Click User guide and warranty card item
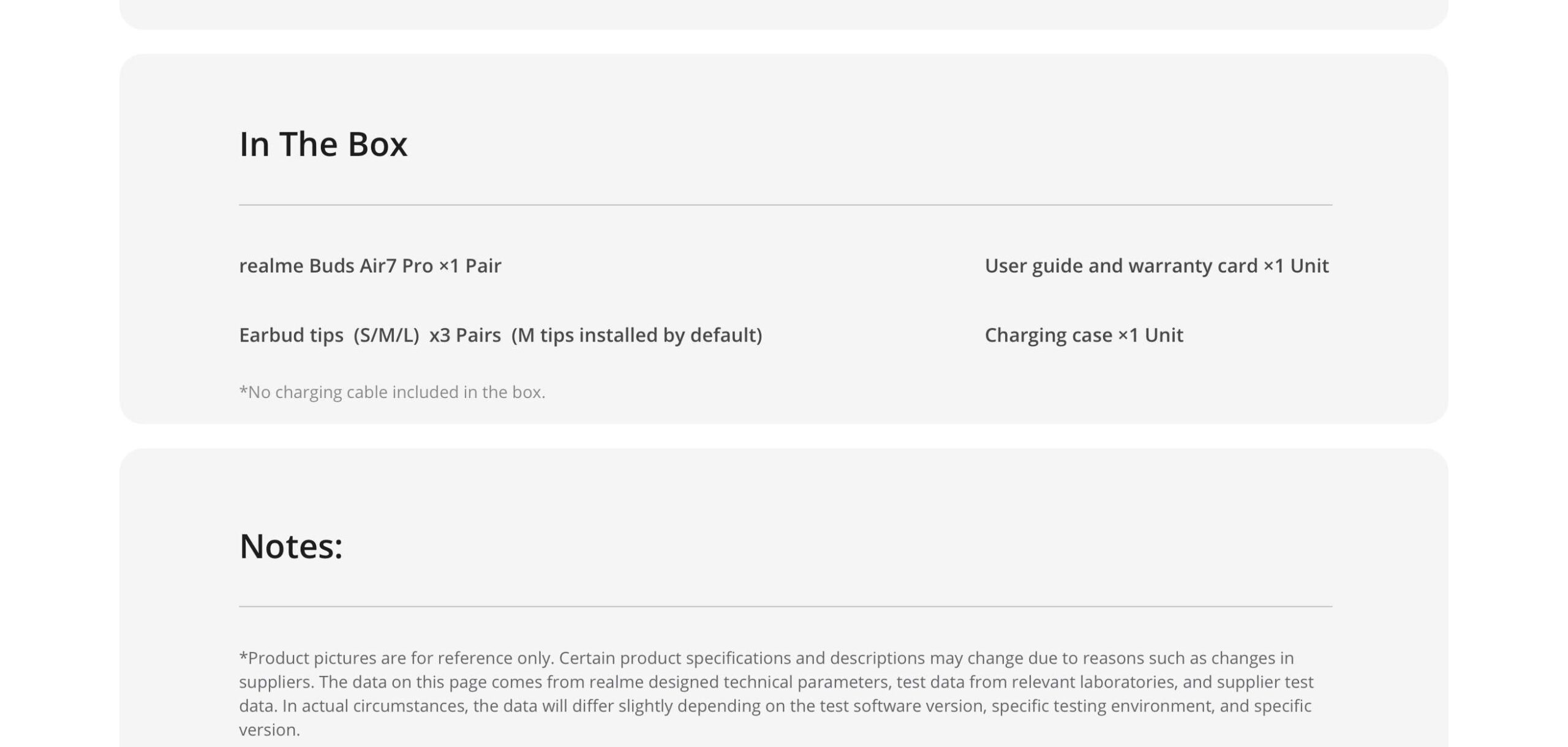 click(1156, 266)
